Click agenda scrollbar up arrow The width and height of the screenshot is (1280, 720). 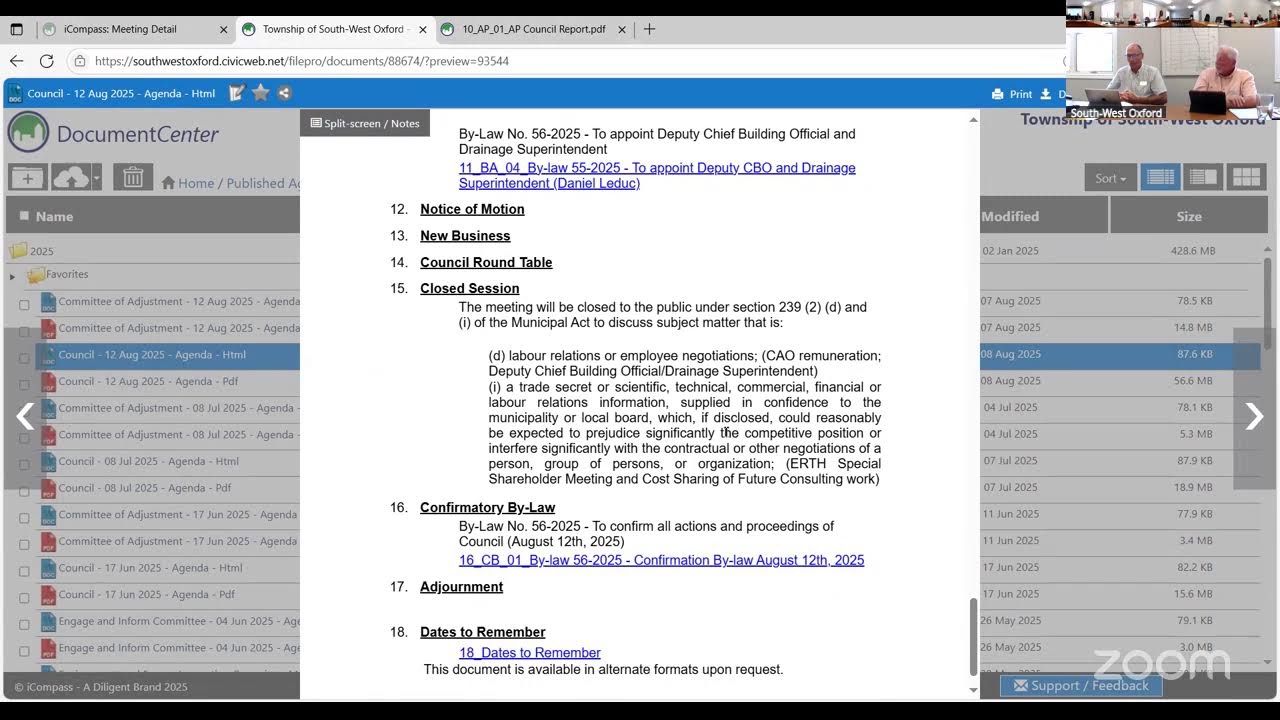(973, 120)
